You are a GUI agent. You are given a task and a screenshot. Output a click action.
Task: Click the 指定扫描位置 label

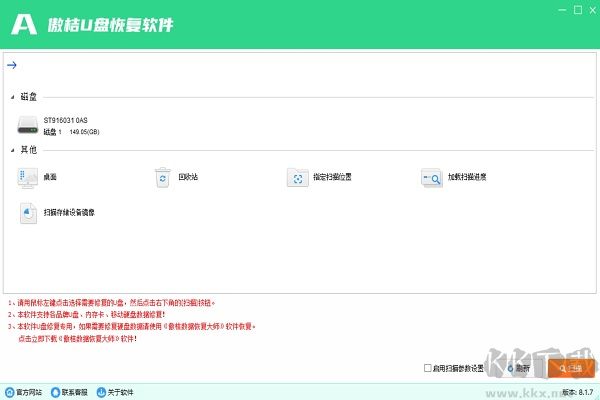click(332, 177)
